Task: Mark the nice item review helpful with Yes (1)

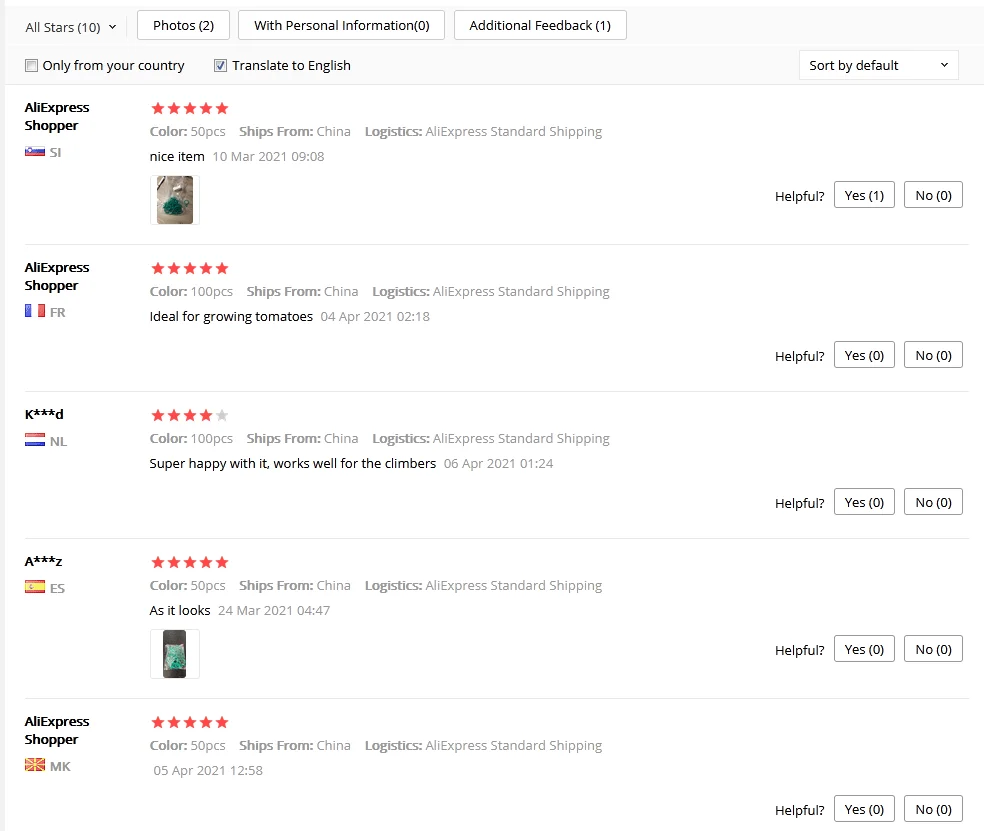Action: (x=864, y=195)
